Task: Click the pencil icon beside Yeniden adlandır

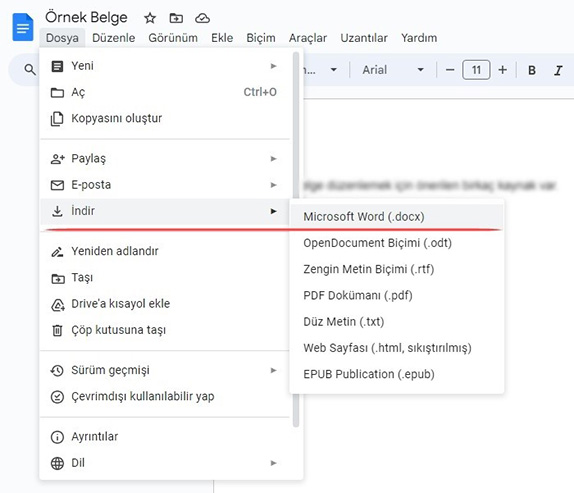Action: click(x=57, y=252)
